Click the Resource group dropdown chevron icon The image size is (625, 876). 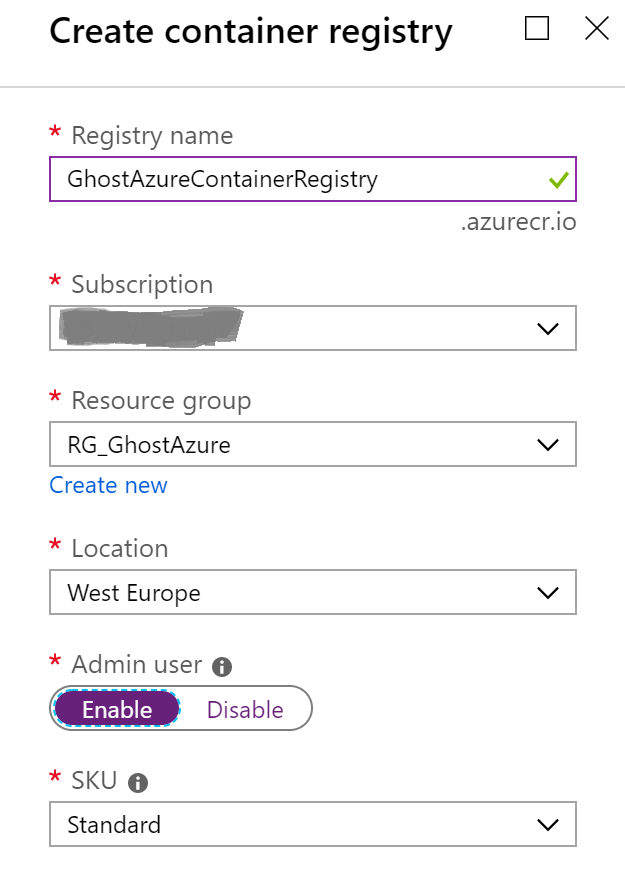tap(548, 444)
